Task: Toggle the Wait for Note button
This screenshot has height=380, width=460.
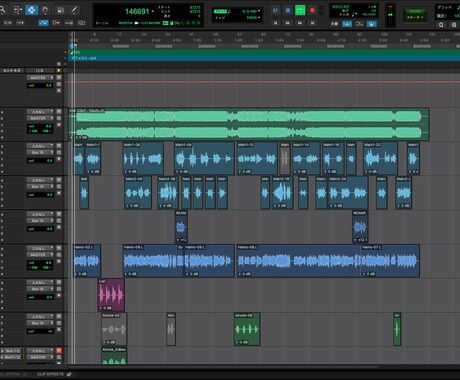Action: click(334, 24)
